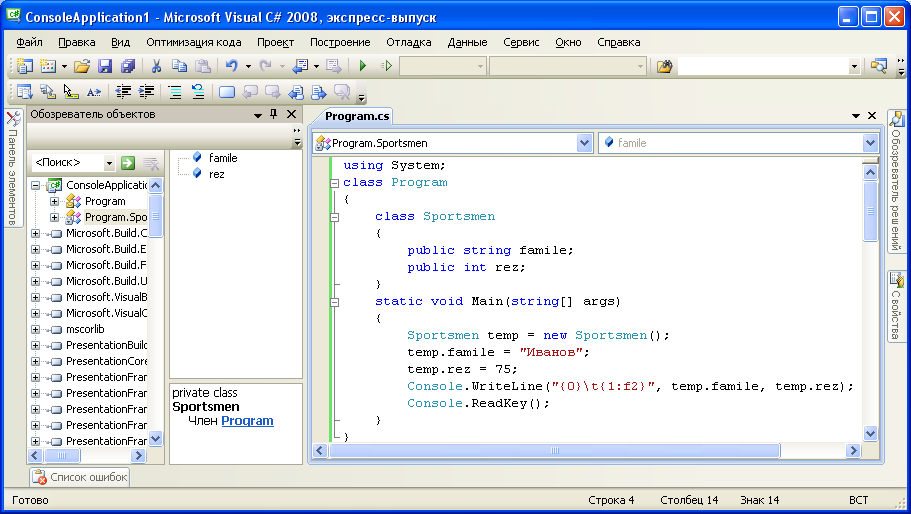Run search with green arrow button
This screenshot has height=514, width=911.
(128, 163)
